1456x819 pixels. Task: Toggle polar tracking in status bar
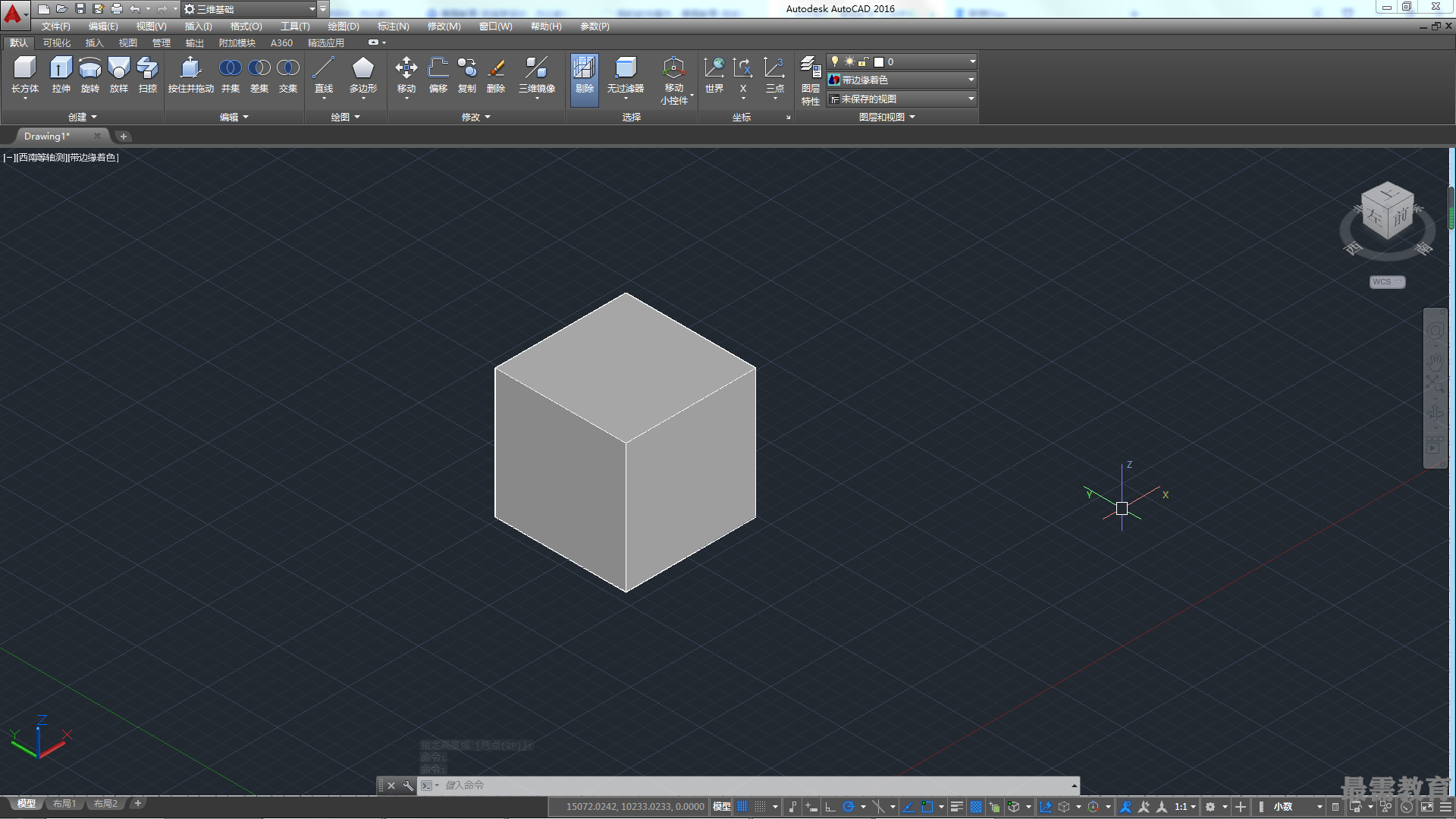pyautogui.click(x=849, y=807)
